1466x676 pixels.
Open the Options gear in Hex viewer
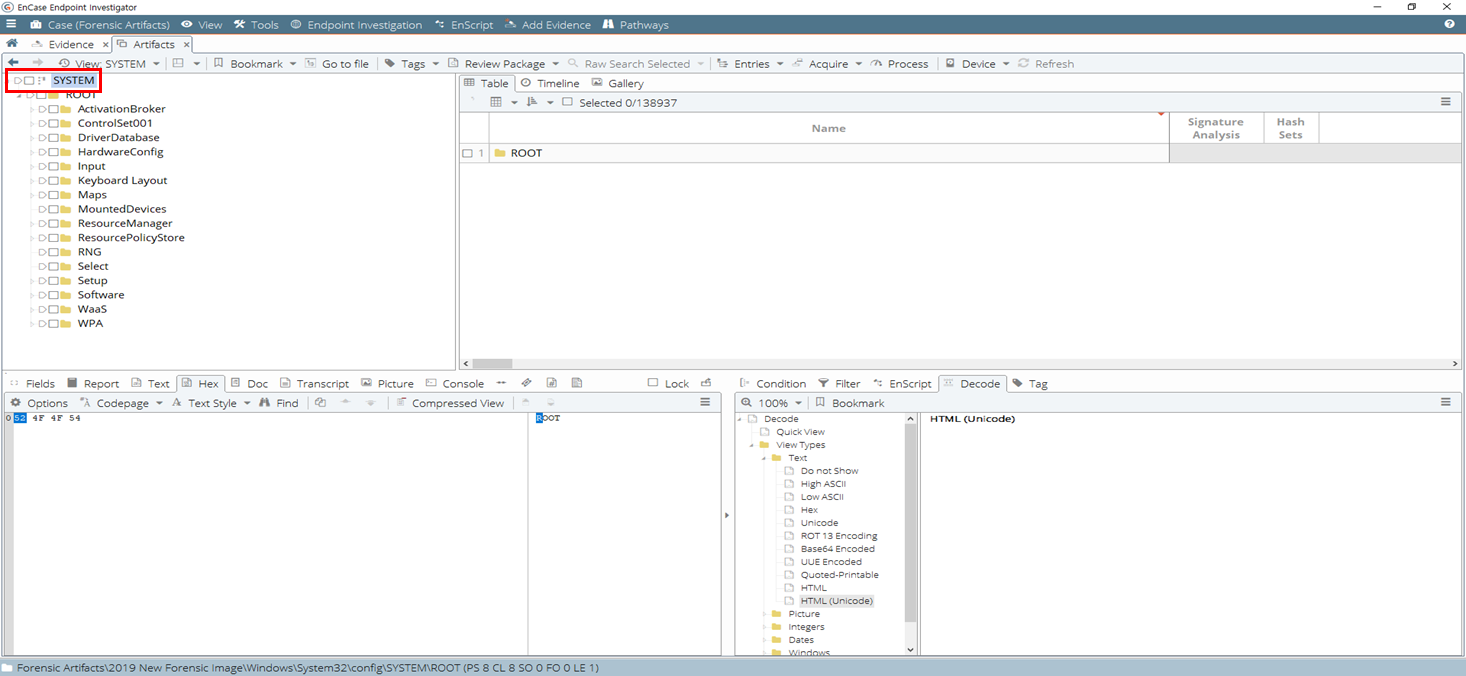(39, 403)
